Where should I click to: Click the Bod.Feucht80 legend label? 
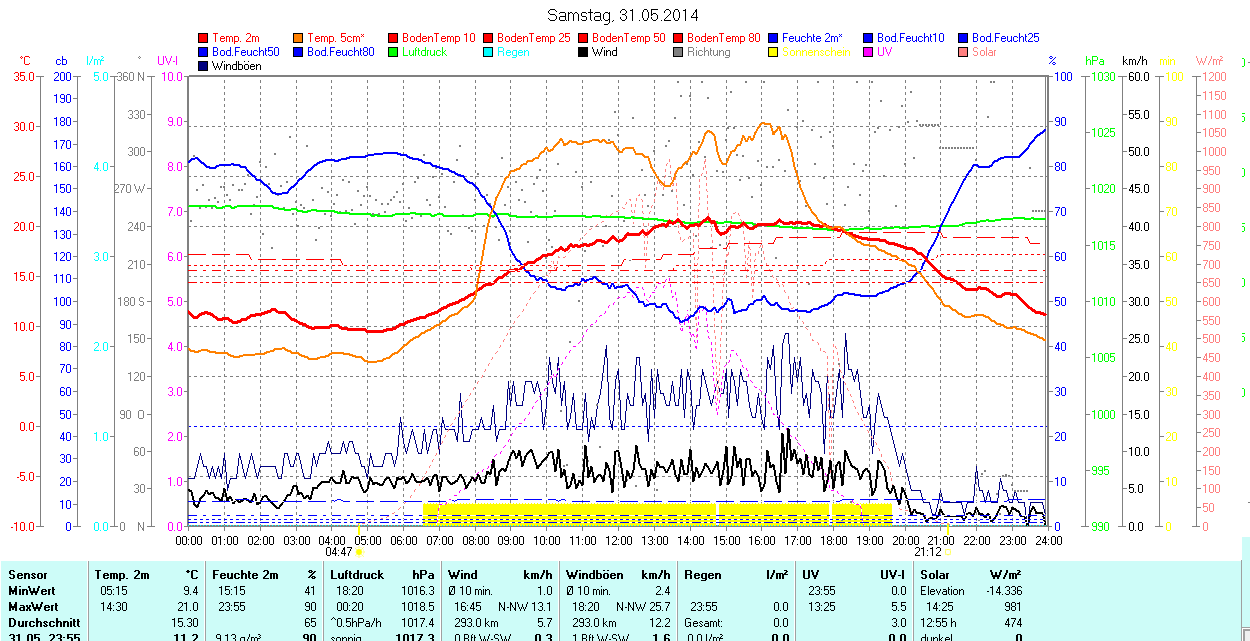[x=340, y=52]
